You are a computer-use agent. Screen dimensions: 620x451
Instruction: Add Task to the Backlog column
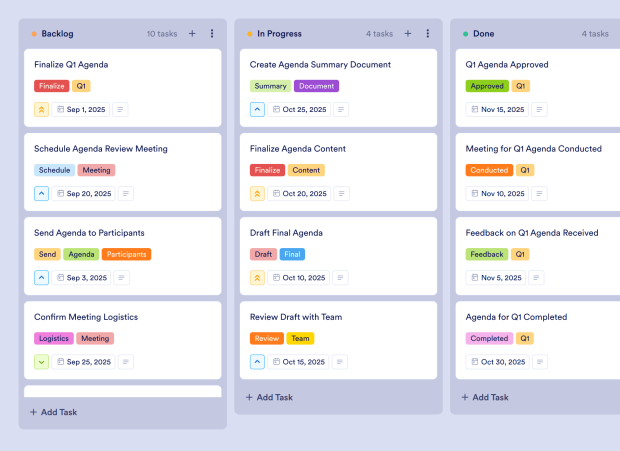click(54, 412)
